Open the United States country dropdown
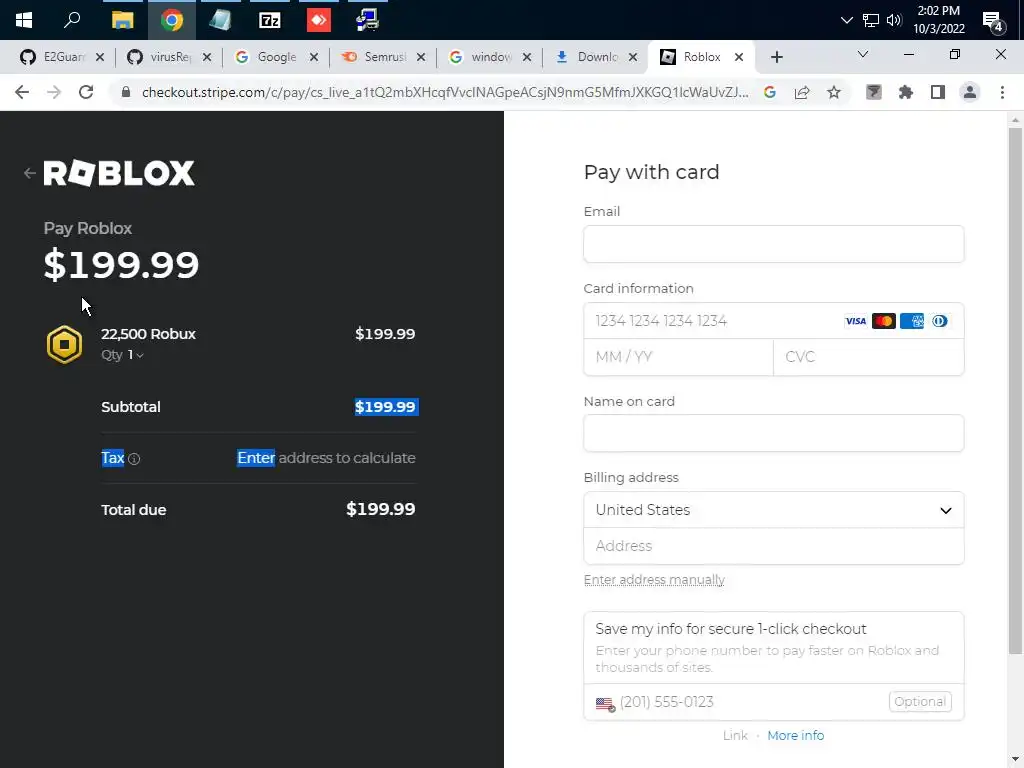Viewport: 1024px width, 768px height. pos(773,510)
